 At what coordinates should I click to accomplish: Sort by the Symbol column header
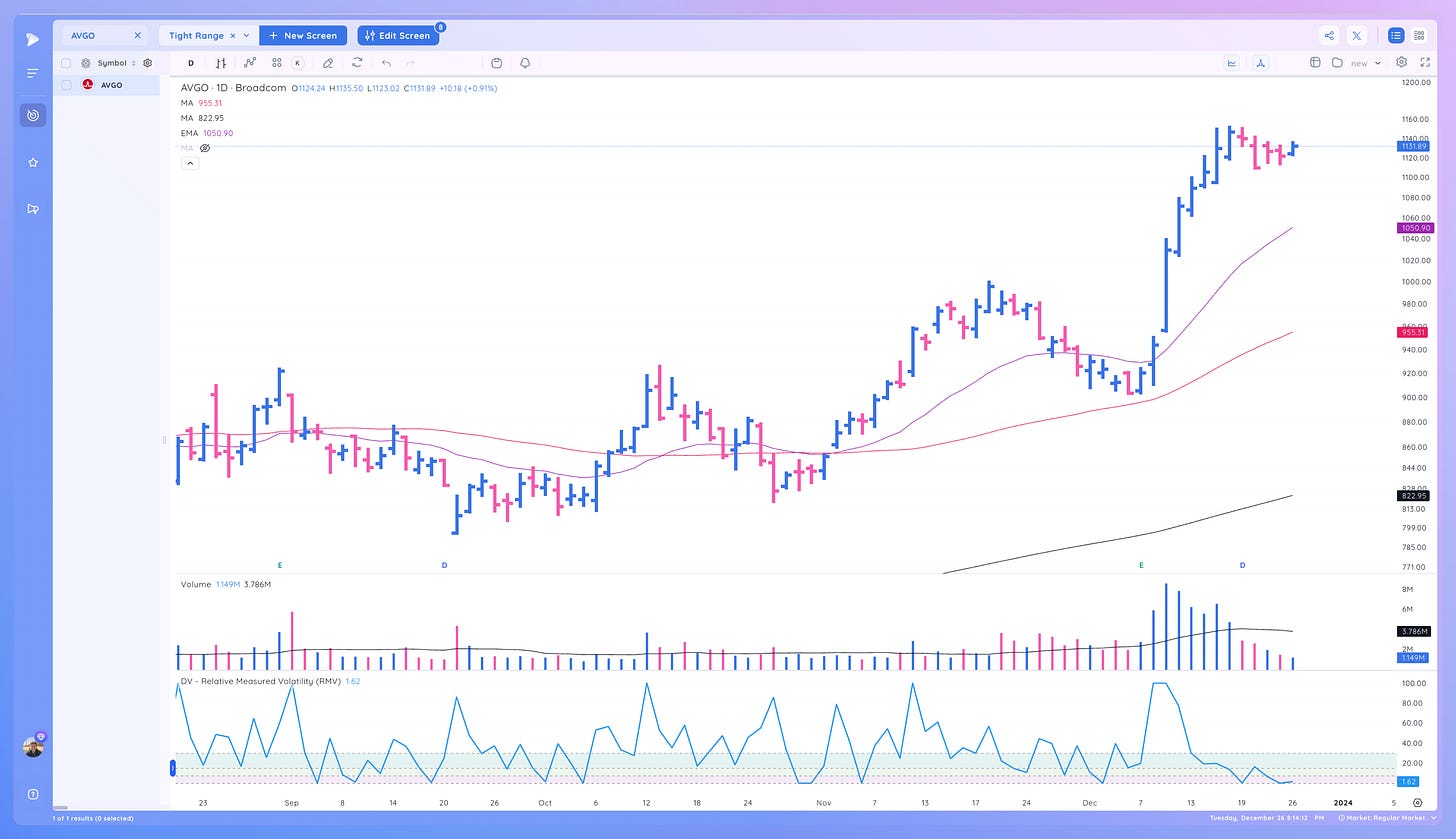(x=112, y=63)
